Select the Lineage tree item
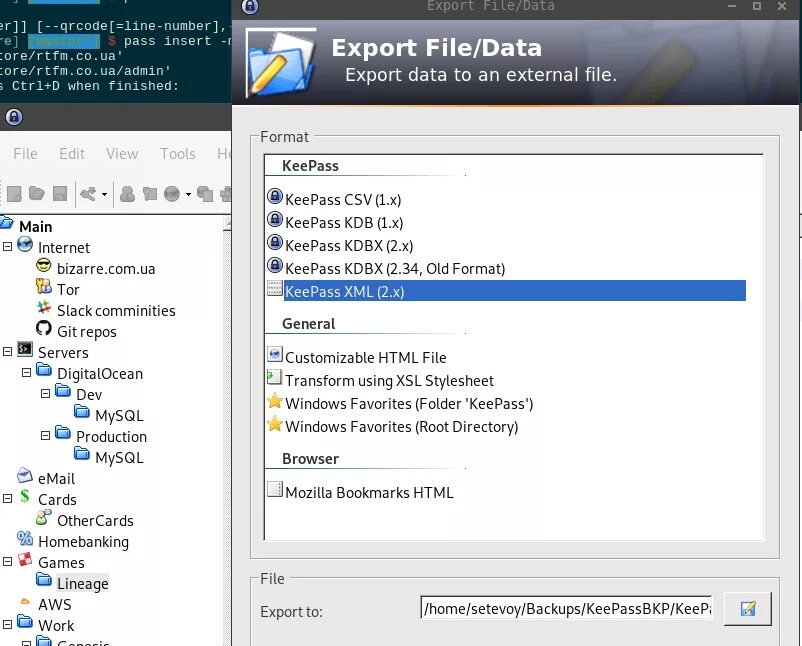This screenshot has width=802, height=646. (x=82, y=584)
